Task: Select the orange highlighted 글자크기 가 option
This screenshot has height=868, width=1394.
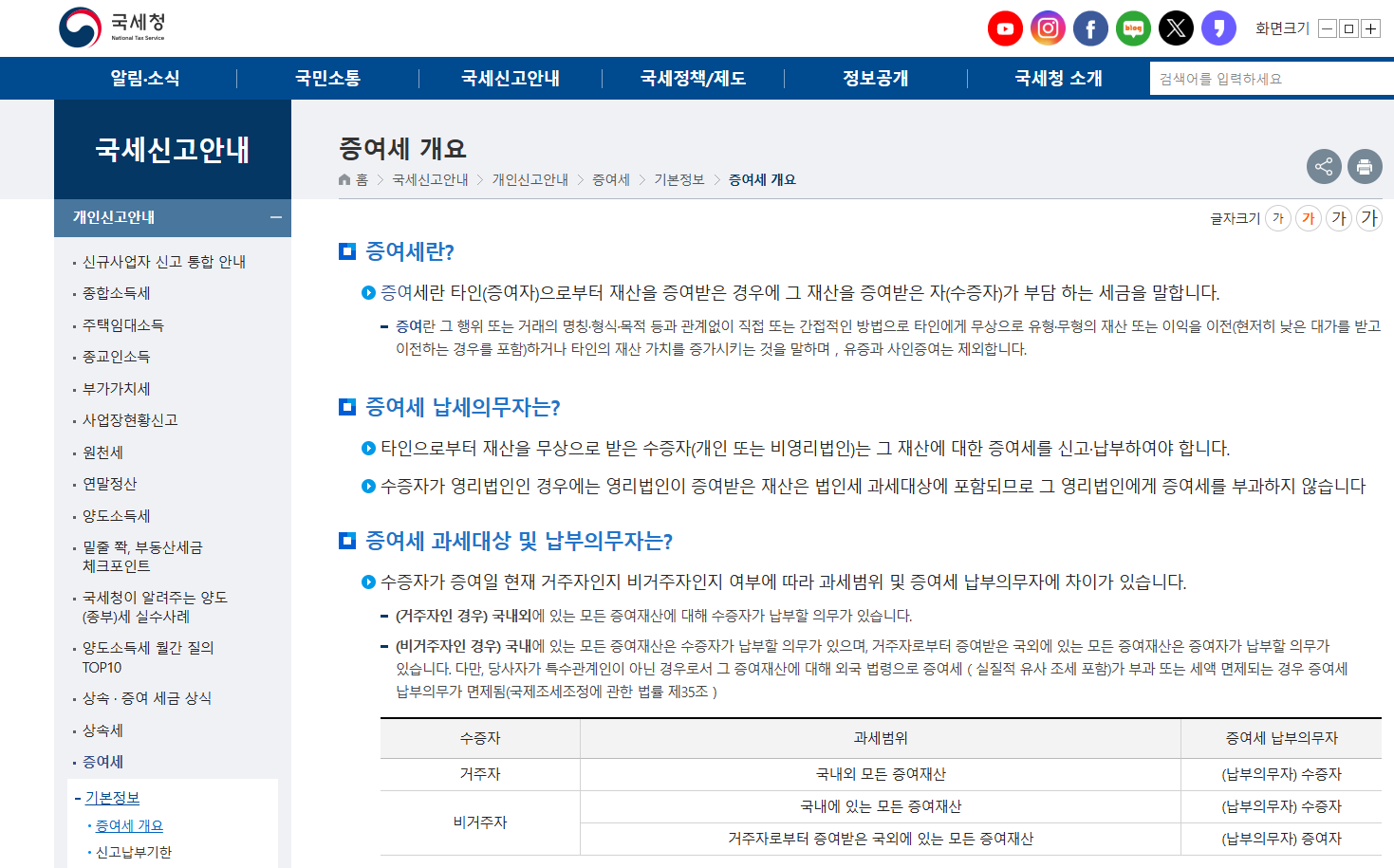Action: pos(1309,218)
